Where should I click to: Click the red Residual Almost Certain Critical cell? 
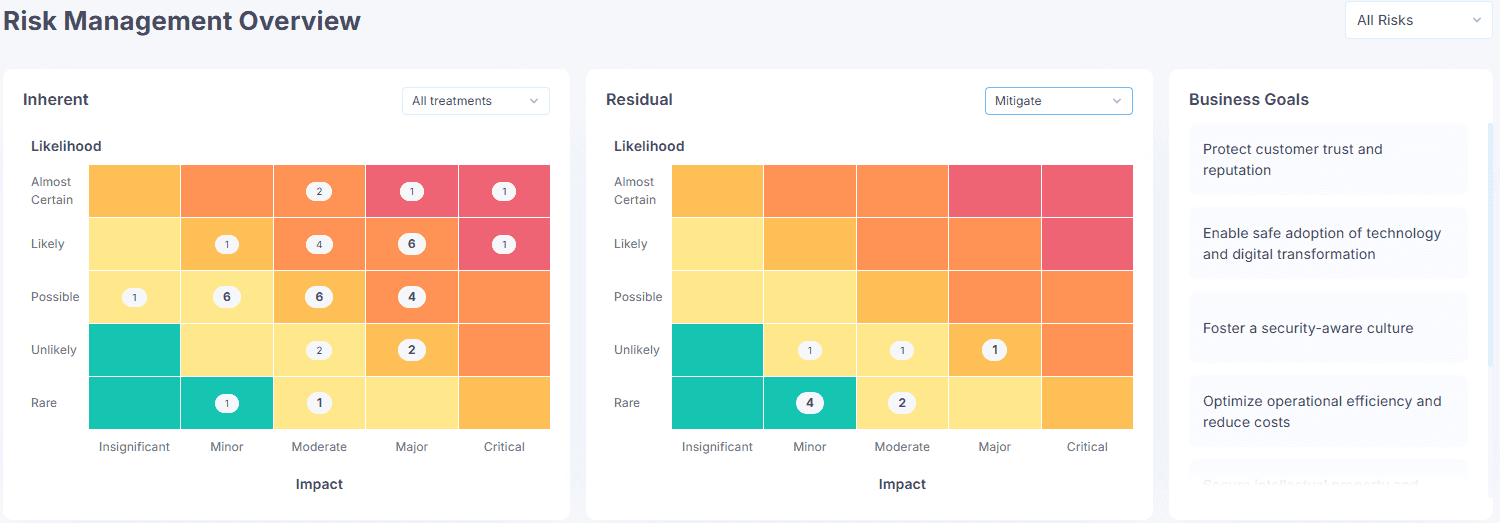(1087, 191)
